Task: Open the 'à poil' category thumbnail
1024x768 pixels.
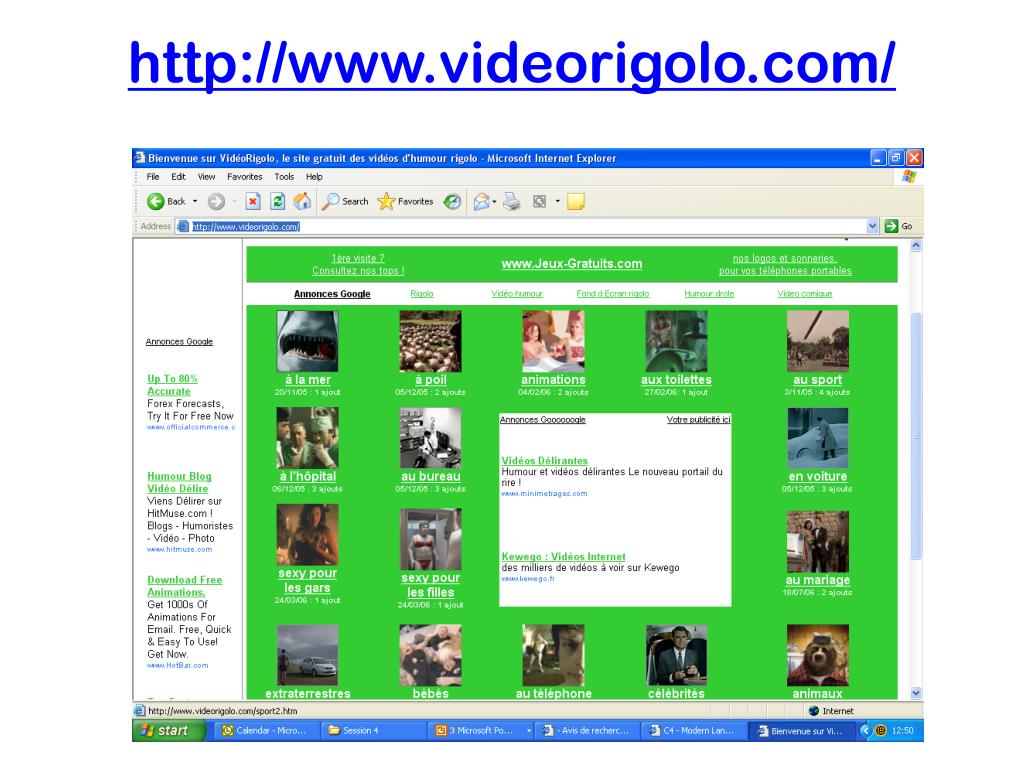Action: click(x=430, y=341)
